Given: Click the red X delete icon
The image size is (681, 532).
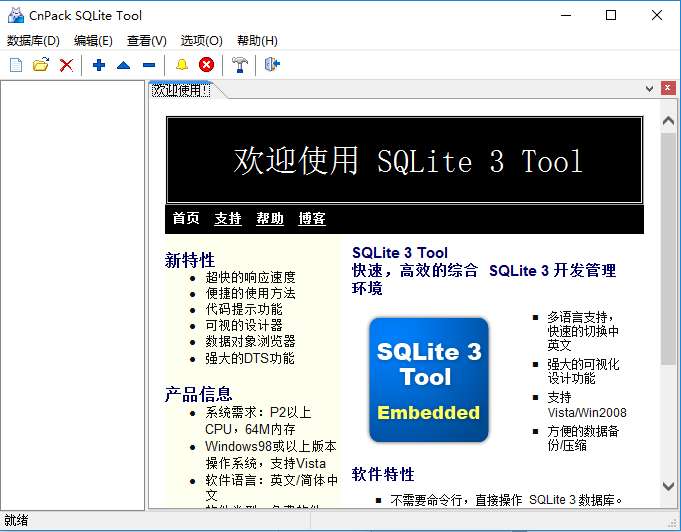Looking at the screenshot, I should pos(66,65).
